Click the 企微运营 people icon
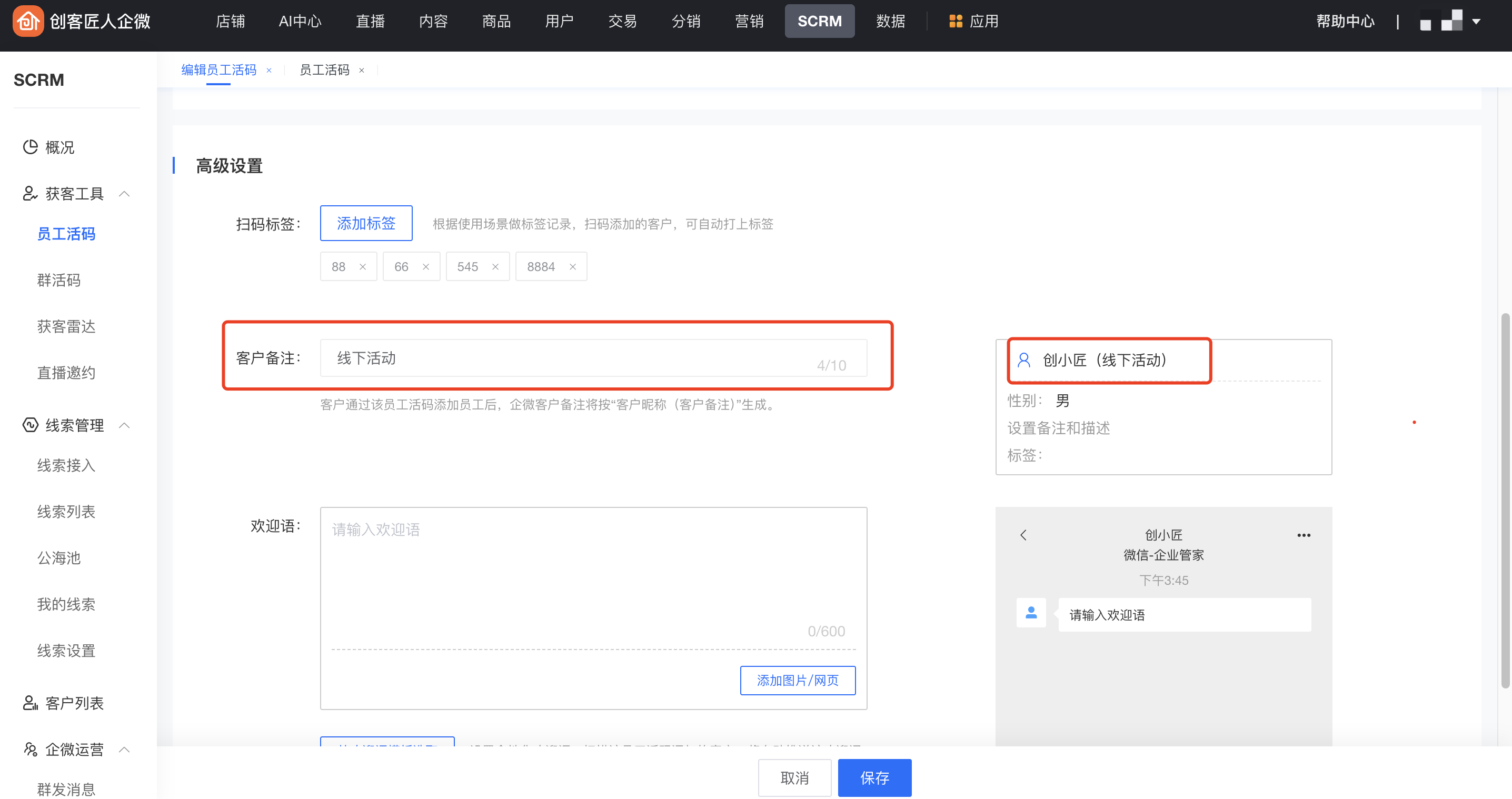The height and width of the screenshot is (799, 1512). [30, 749]
